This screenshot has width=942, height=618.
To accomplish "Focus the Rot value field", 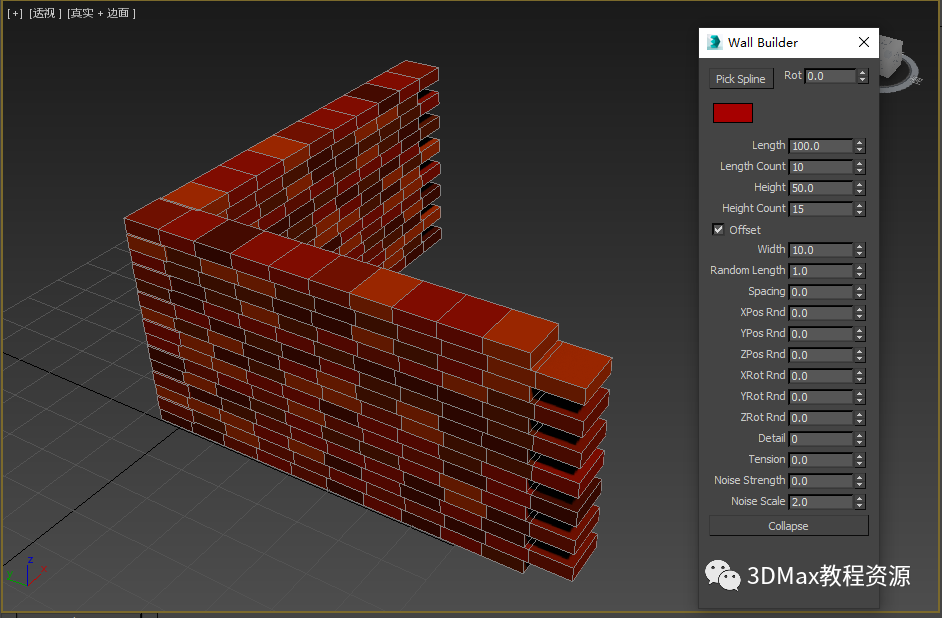I will [830, 76].
